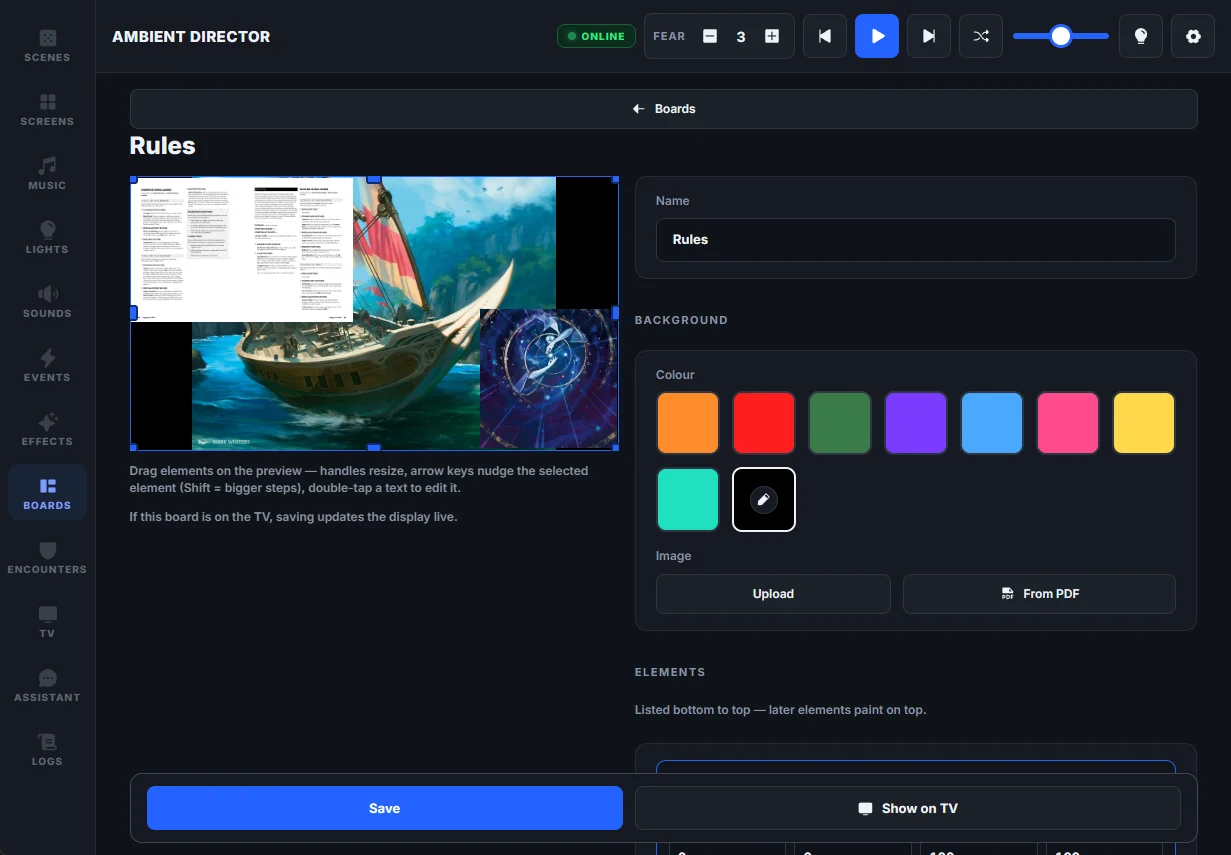1231x855 pixels.
Task: Click the Online status badge
Action: [596, 36]
